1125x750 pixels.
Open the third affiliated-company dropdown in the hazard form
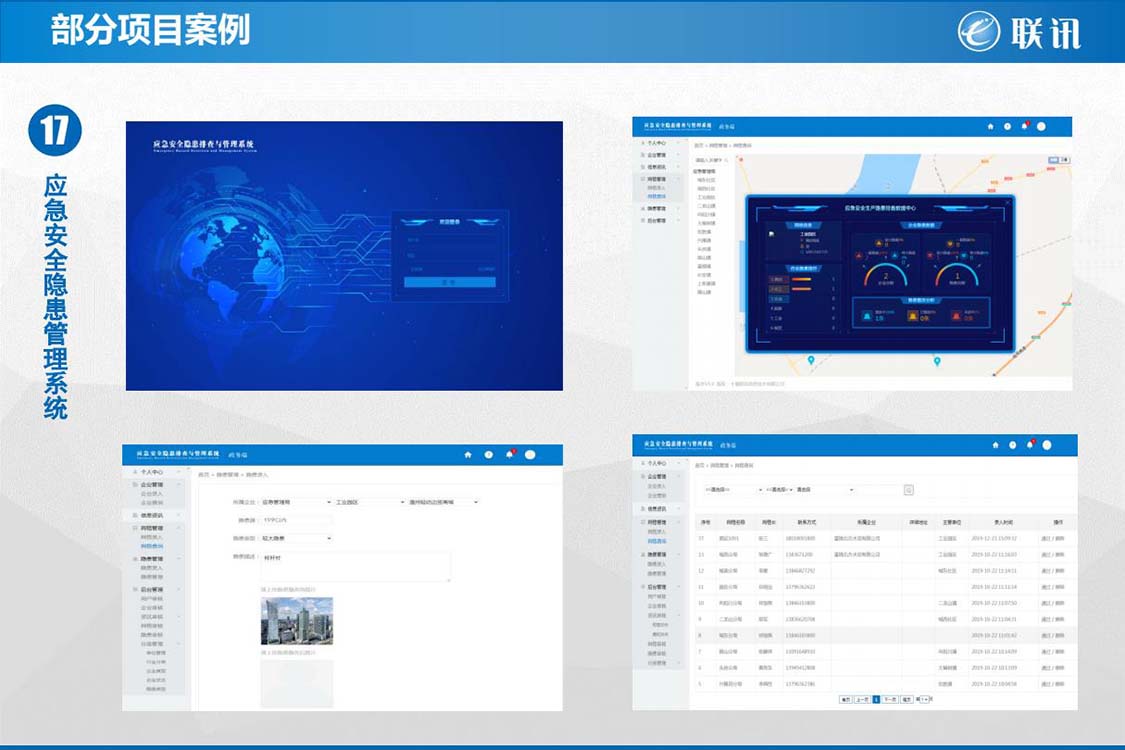(443, 502)
